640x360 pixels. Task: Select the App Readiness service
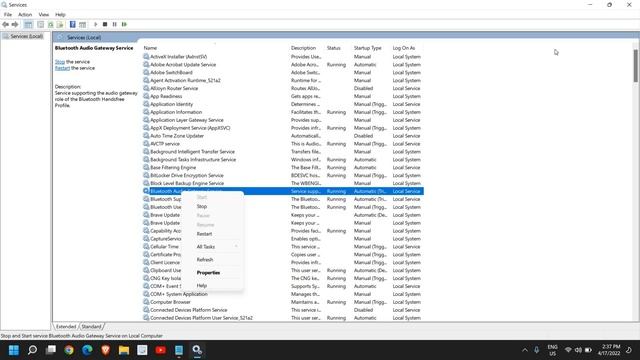[x=166, y=96]
